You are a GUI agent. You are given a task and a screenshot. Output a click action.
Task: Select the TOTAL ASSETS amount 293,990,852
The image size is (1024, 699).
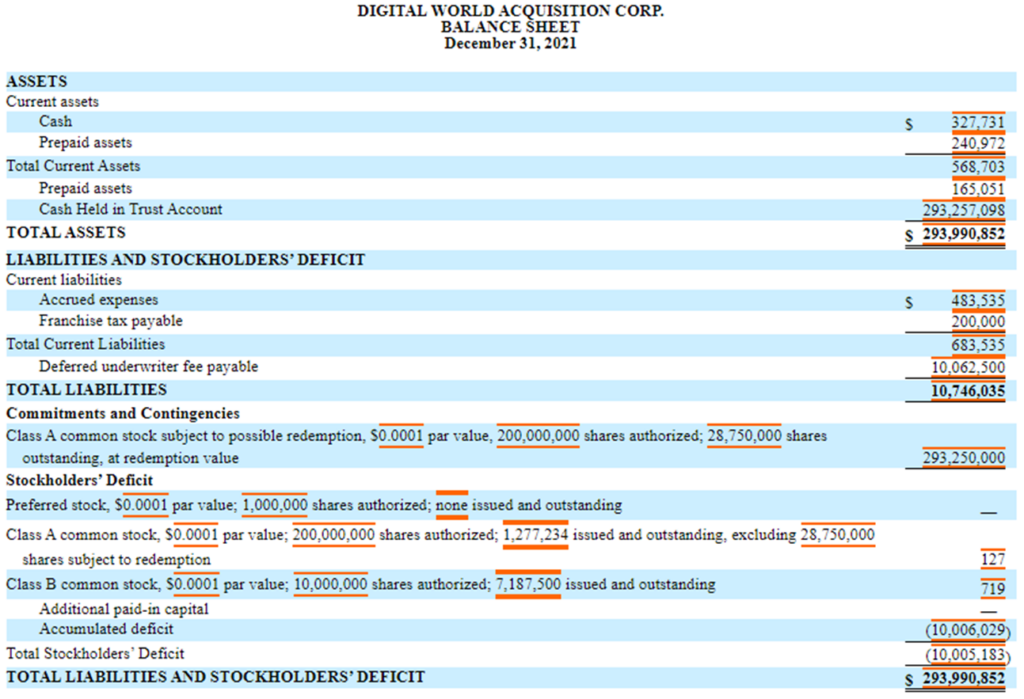963,233
